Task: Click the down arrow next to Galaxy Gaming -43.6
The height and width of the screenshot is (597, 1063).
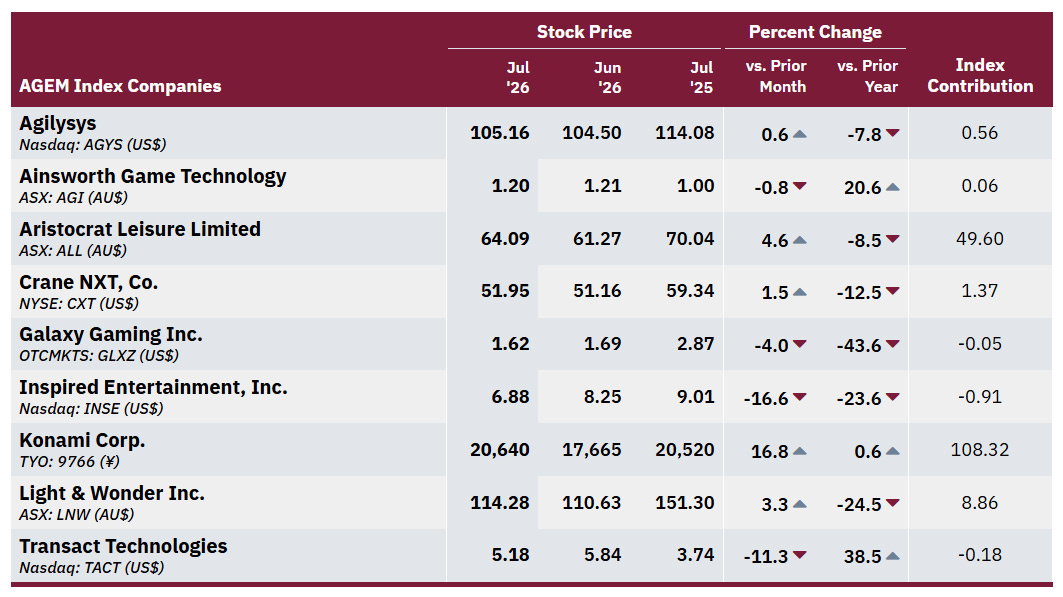Action: [892, 344]
